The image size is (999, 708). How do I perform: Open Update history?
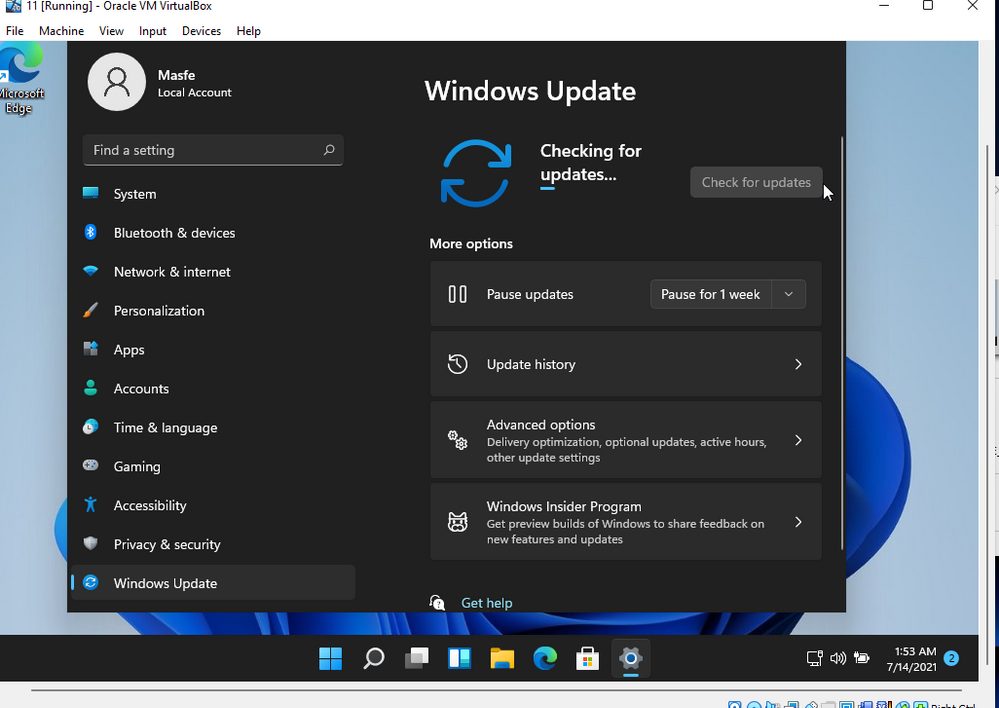coord(626,364)
